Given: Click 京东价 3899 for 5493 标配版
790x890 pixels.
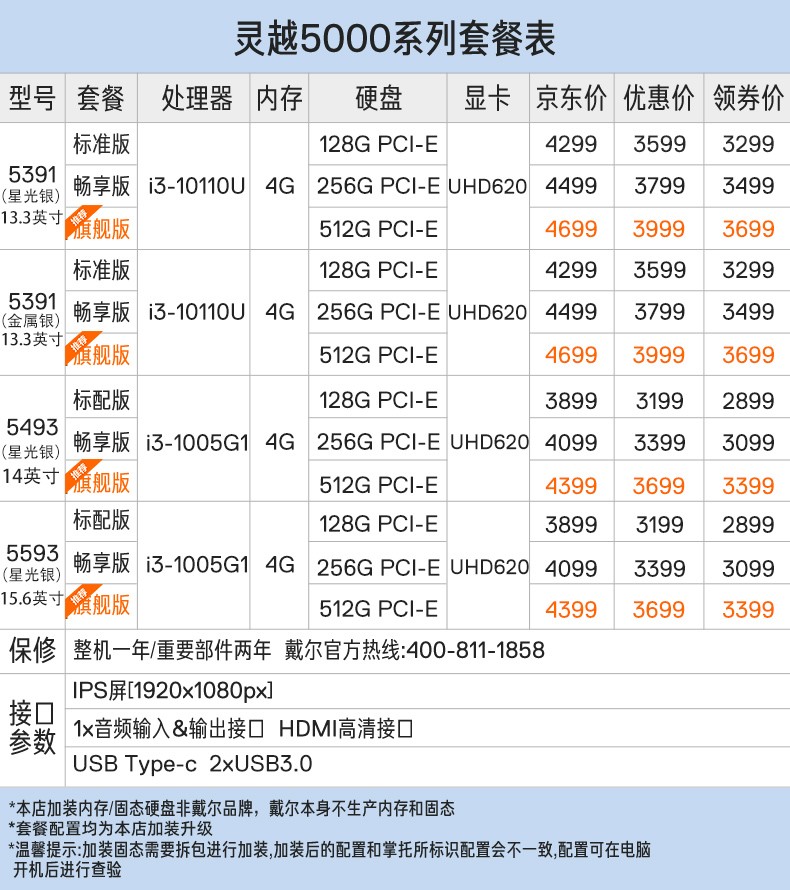Looking at the screenshot, I should [x=572, y=401].
